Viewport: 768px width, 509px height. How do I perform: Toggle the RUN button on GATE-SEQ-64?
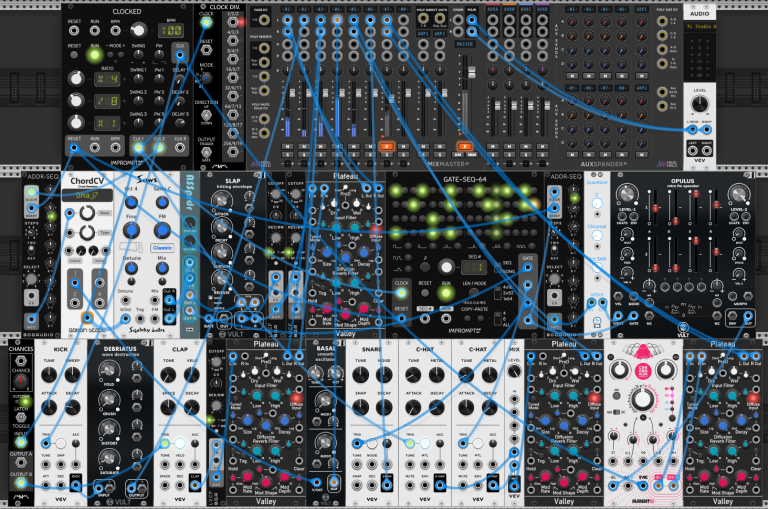point(446,293)
